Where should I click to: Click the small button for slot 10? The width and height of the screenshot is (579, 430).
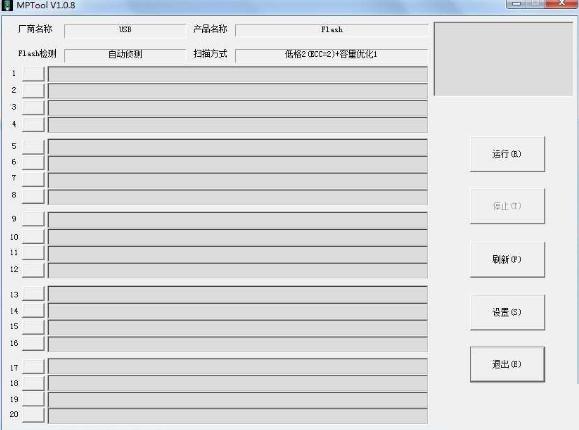[33, 236]
